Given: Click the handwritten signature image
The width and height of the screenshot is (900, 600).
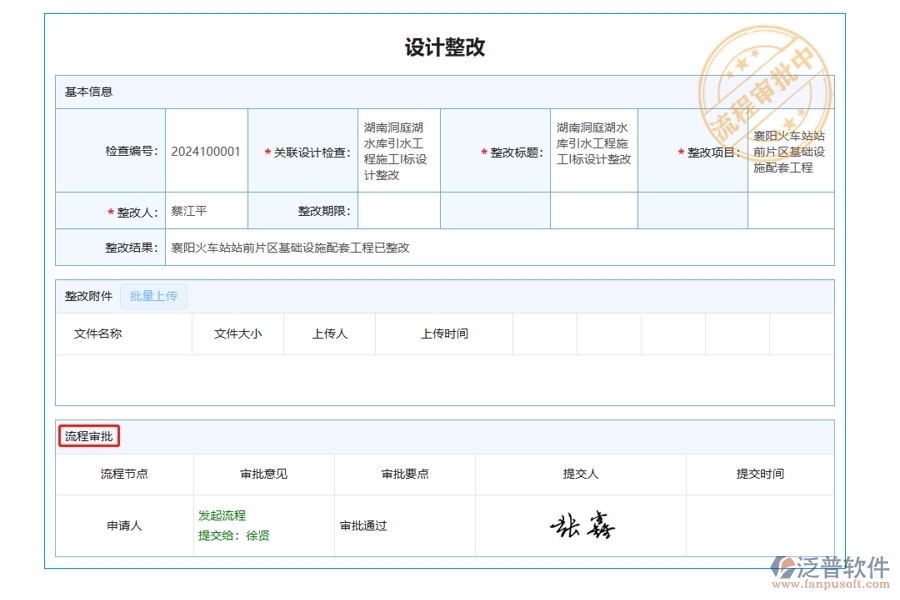Looking at the screenshot, I should pyautogui.click(x=581, y=524).
